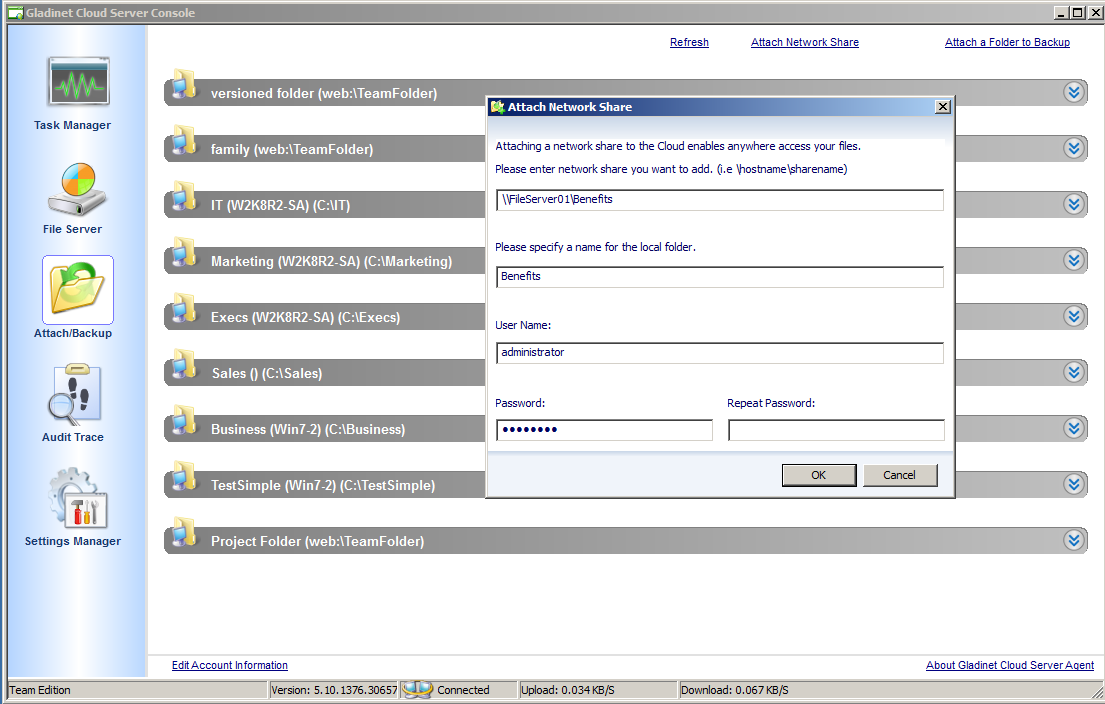The width and height of the screenshot is (1105, 704).
Task: Close the Attach Network Share dialog
Action: coord(942,106)
